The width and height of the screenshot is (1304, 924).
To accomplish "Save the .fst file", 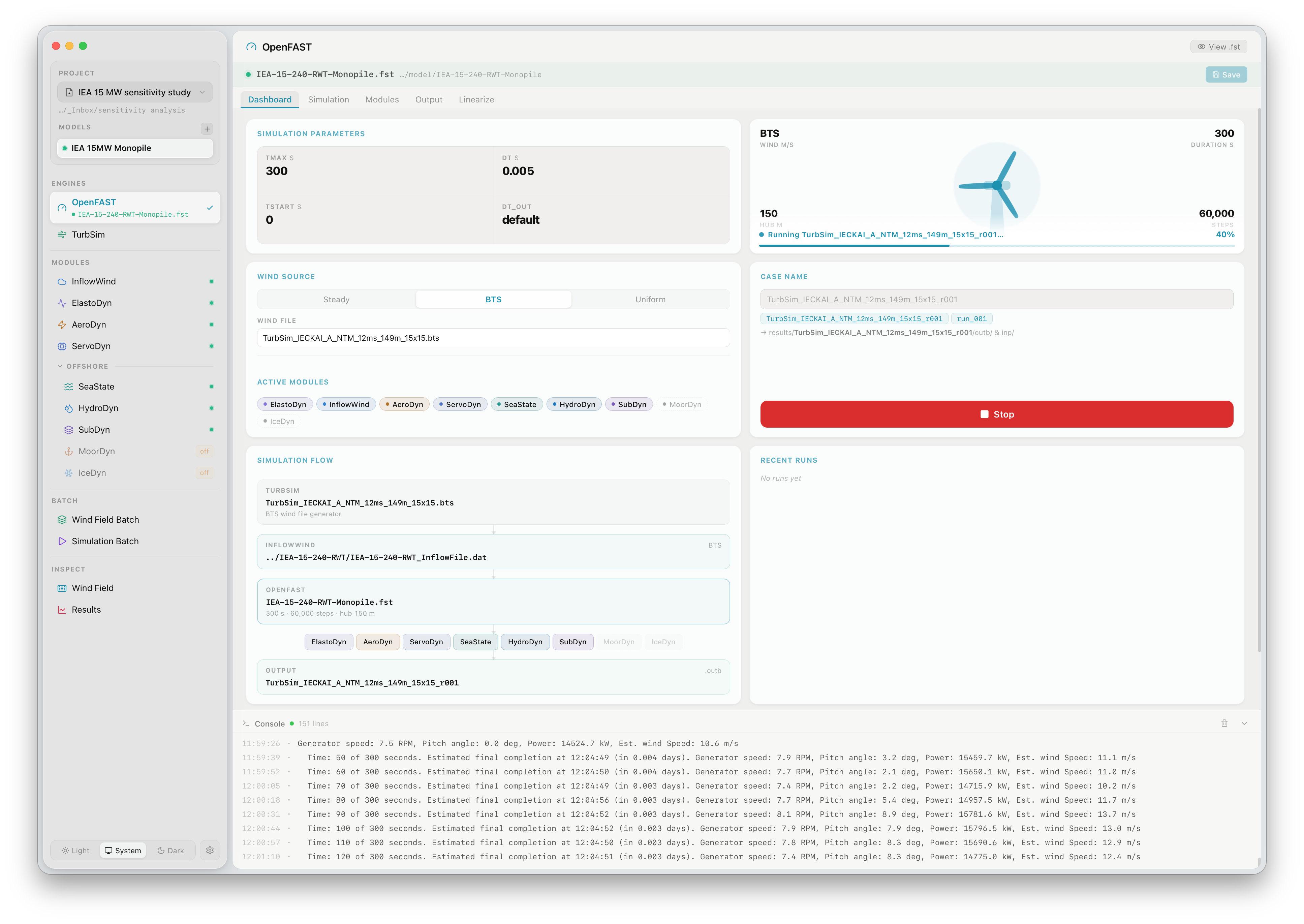I will click(x=1225, y=75).
